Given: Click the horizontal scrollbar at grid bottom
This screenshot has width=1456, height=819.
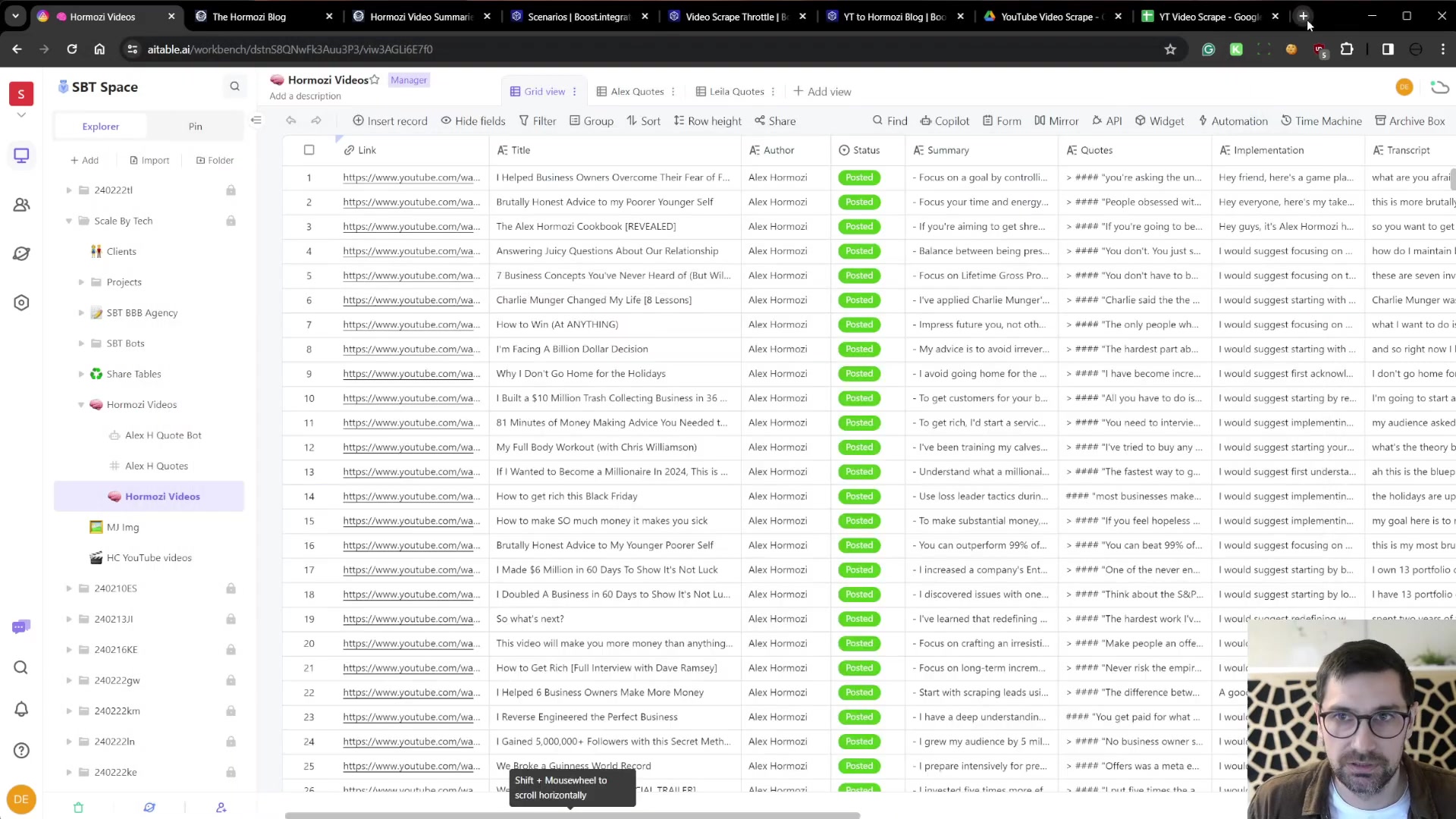Looking at the screenshot, I should point(573,816).
